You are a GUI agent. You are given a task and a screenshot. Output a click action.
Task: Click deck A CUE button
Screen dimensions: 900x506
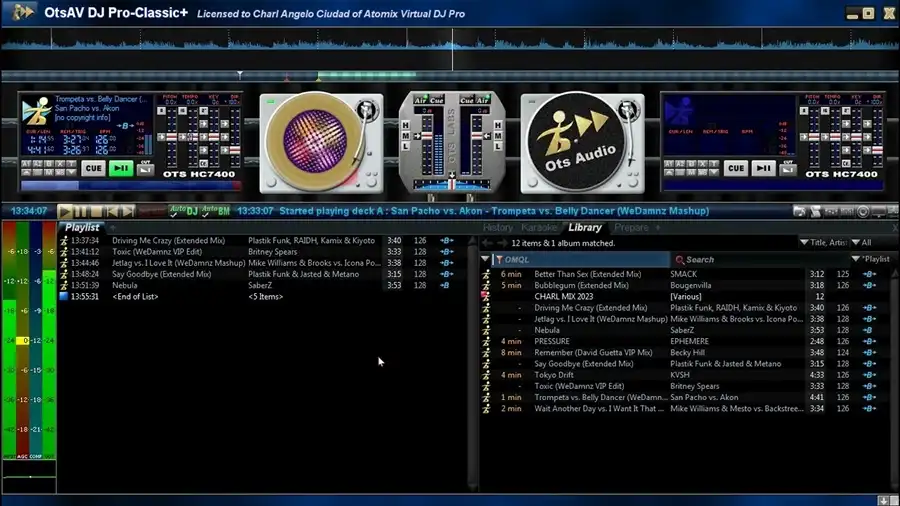pos(93,168)
